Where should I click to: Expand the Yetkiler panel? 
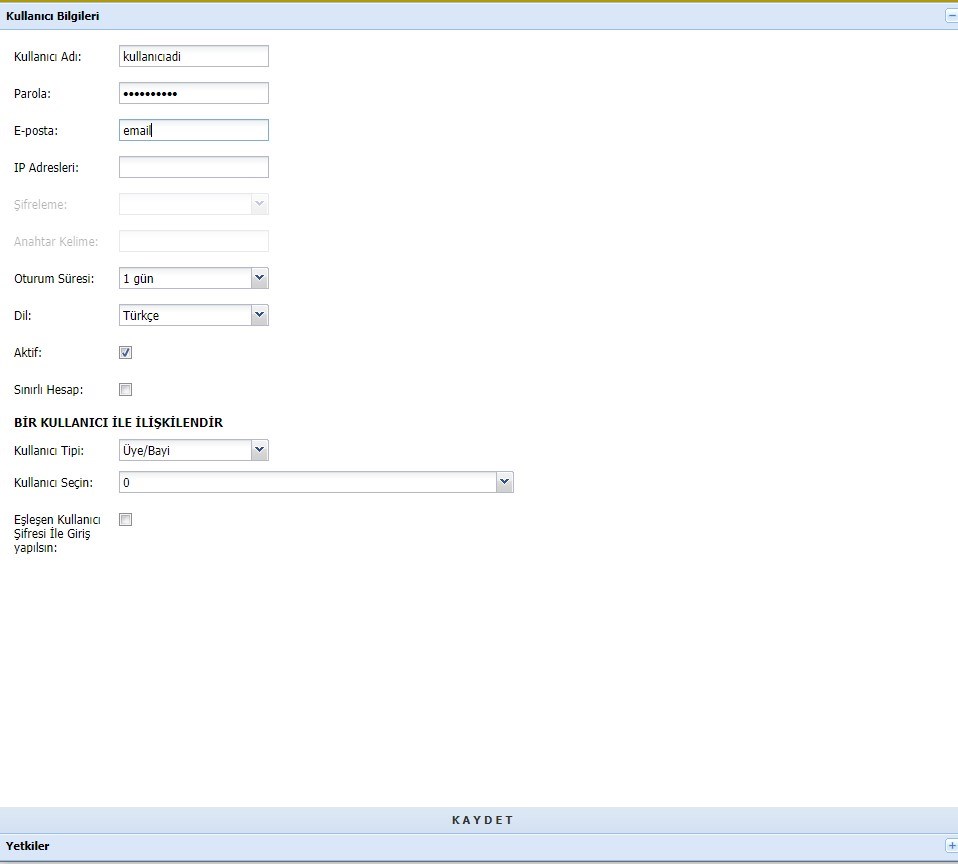click(x=951, y=846)
